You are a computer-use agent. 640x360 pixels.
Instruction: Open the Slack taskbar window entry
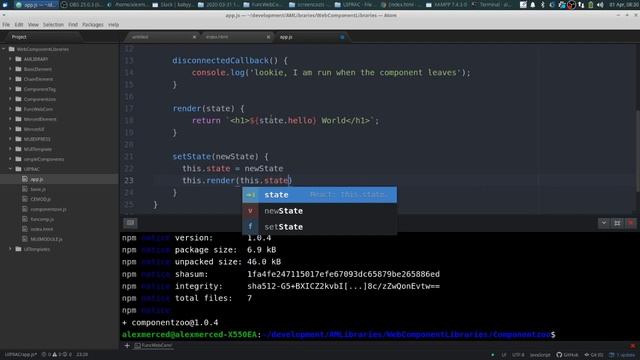[x=173, y=5]
